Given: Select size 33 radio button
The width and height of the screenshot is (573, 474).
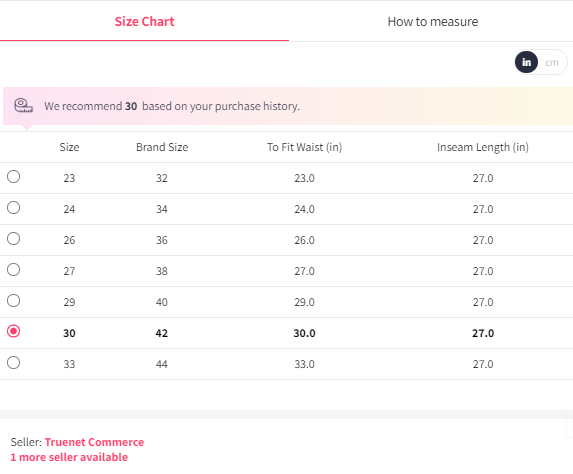Looking at the screenshot, I should click(14, 363).
